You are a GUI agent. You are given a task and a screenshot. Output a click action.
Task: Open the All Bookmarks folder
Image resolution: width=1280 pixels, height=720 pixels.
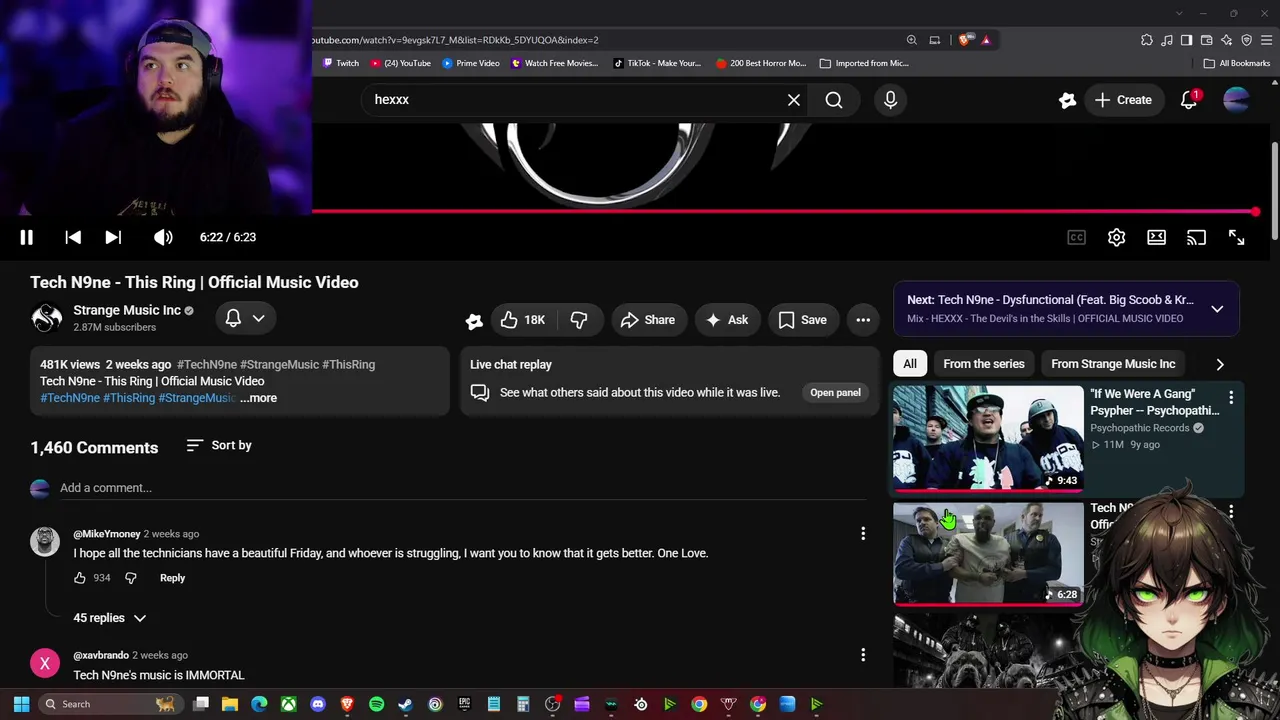1236,63
